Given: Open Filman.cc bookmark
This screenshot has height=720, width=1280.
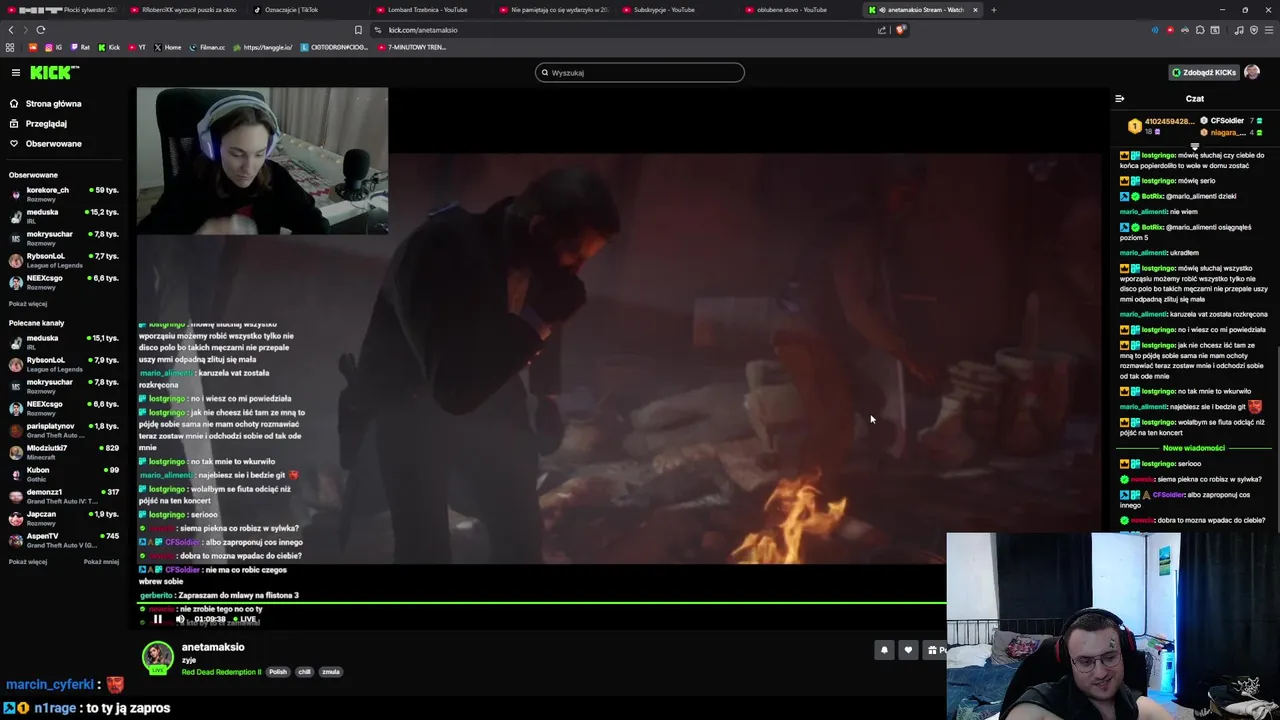Looking at the screenshot, I should tap(207, 47).
